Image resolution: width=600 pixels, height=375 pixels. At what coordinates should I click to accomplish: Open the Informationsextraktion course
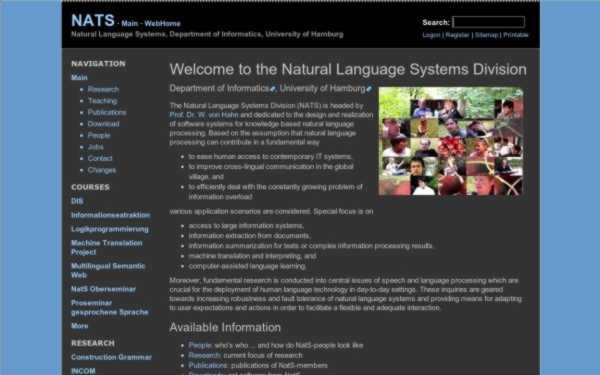coord(111,215)
